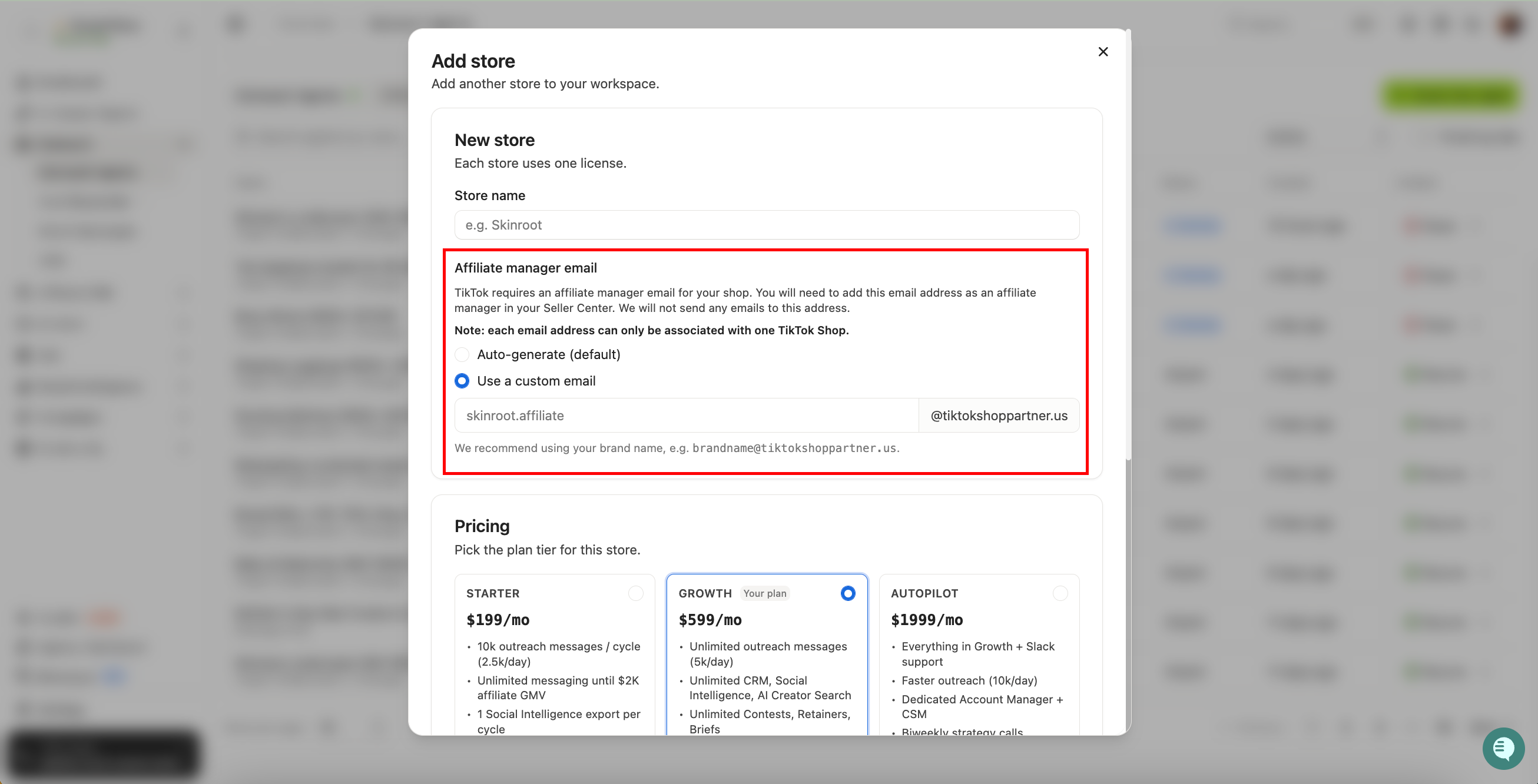
Task: Close the Add store dialog
Action: click(x=1103, y=52)
